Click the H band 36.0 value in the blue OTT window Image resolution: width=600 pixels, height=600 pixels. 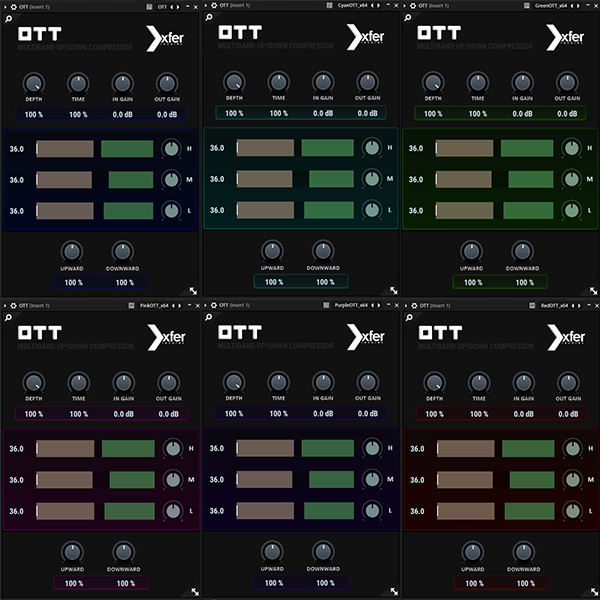(x=16, y=149)
